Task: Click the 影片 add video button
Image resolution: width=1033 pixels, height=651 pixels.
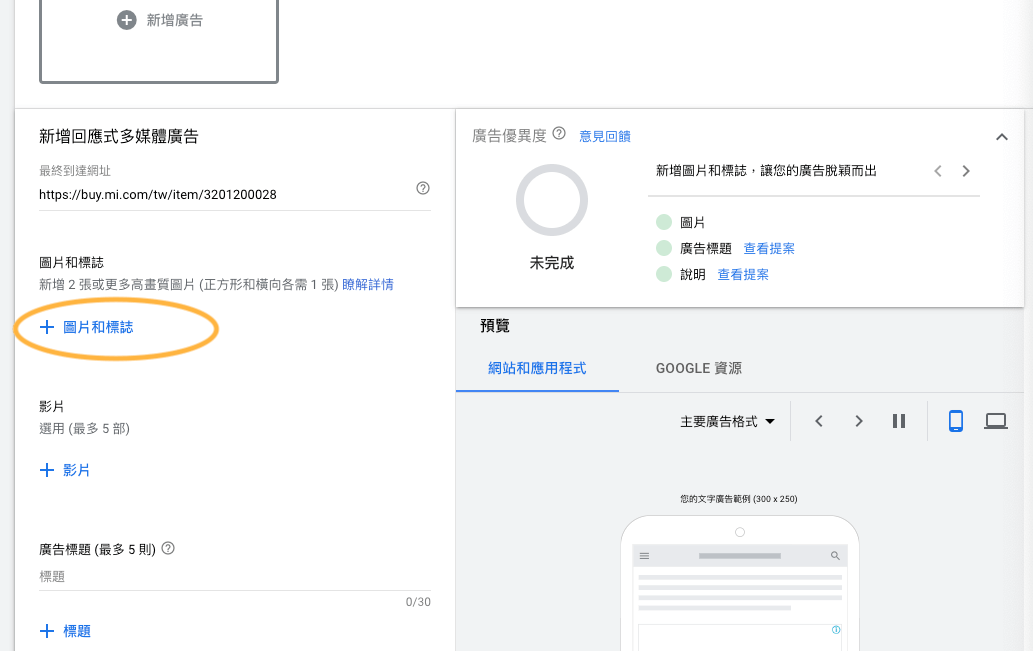Action: point(65,470)
